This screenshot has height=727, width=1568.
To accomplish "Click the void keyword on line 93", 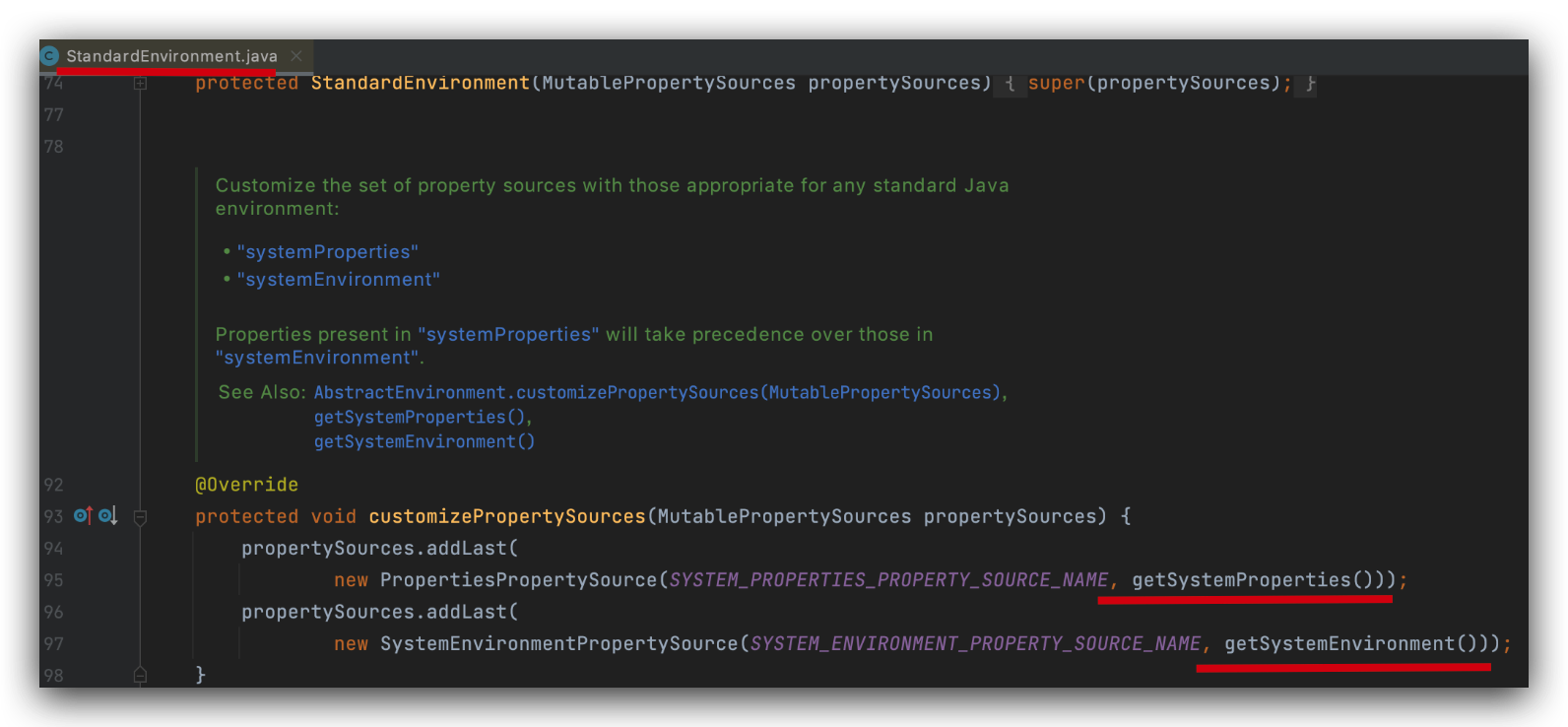I will (334, 516).
